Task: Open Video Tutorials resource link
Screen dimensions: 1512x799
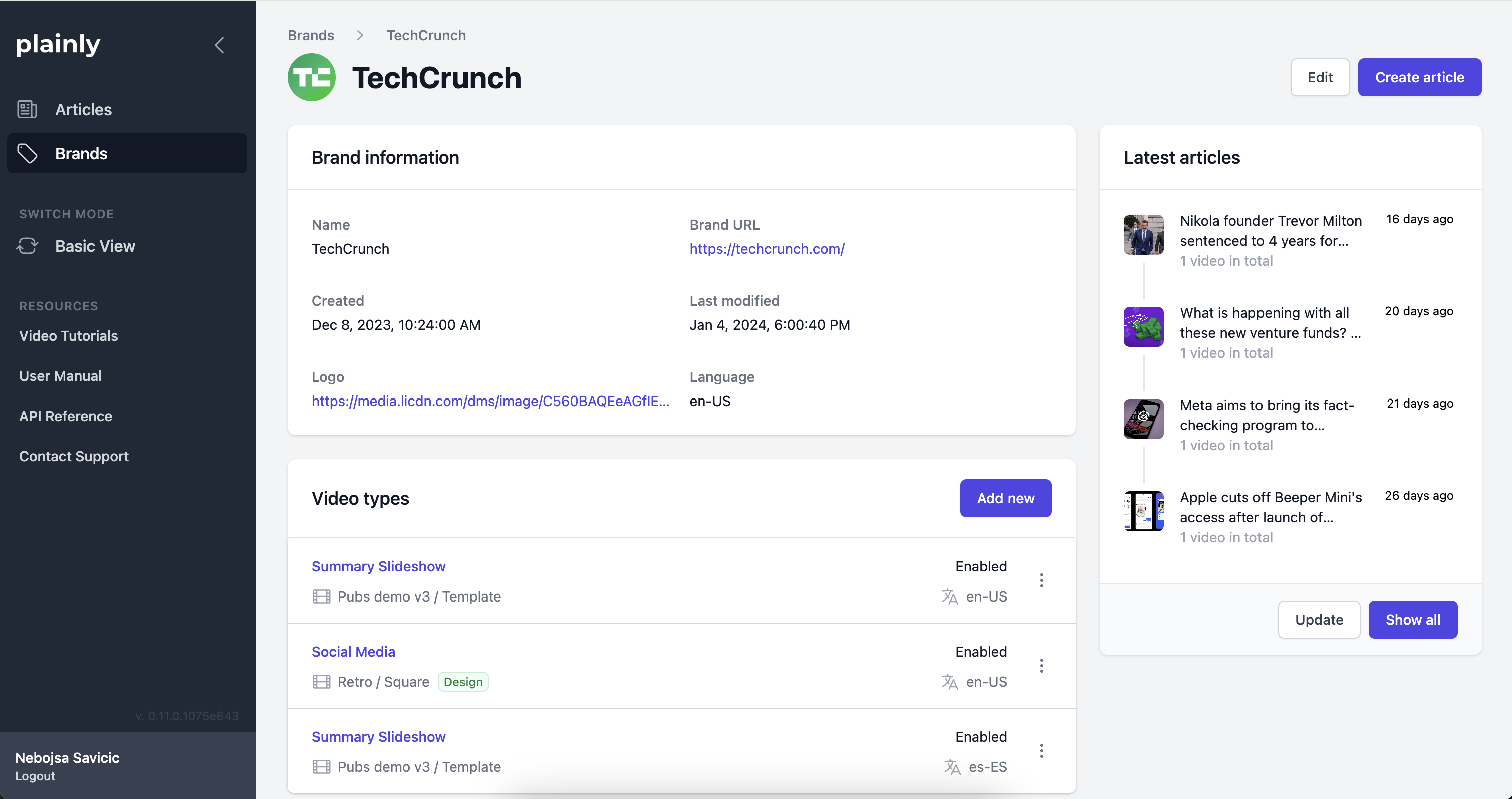Action: pyautogui.click(x=68, y=336)
